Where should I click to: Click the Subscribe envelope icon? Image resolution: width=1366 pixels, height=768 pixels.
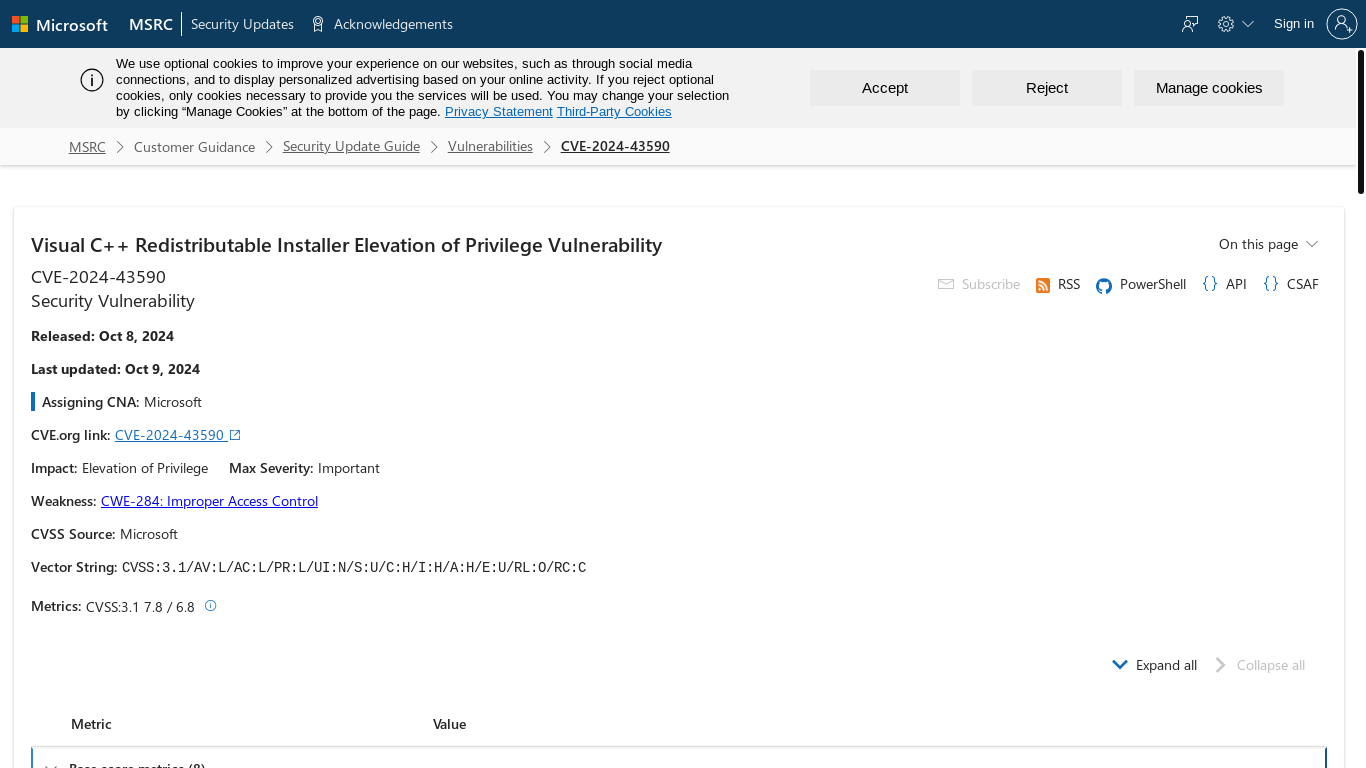[946, 285]
